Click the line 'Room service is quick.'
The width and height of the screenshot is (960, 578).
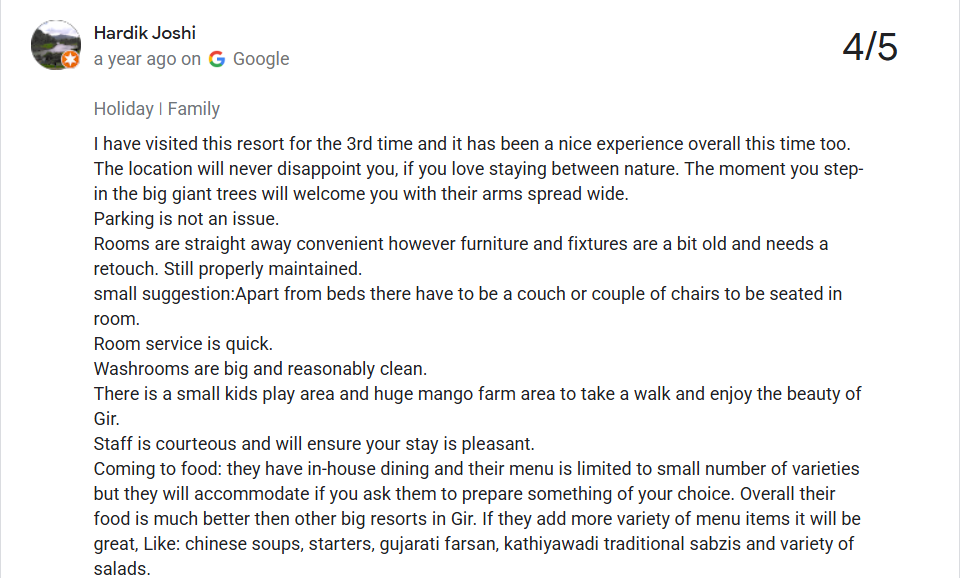tap(183, 343)
